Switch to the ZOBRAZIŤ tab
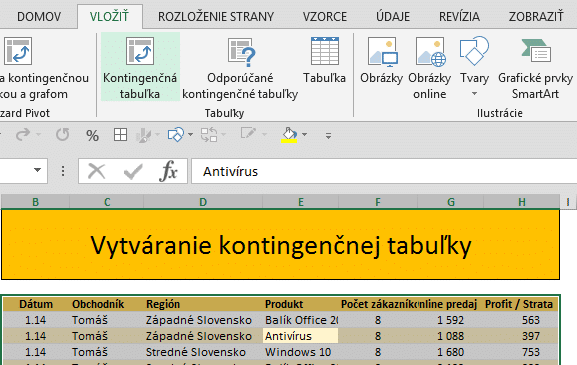Image resolution: width=577 pixels, height=365 pixels. (x=536, y=17)
